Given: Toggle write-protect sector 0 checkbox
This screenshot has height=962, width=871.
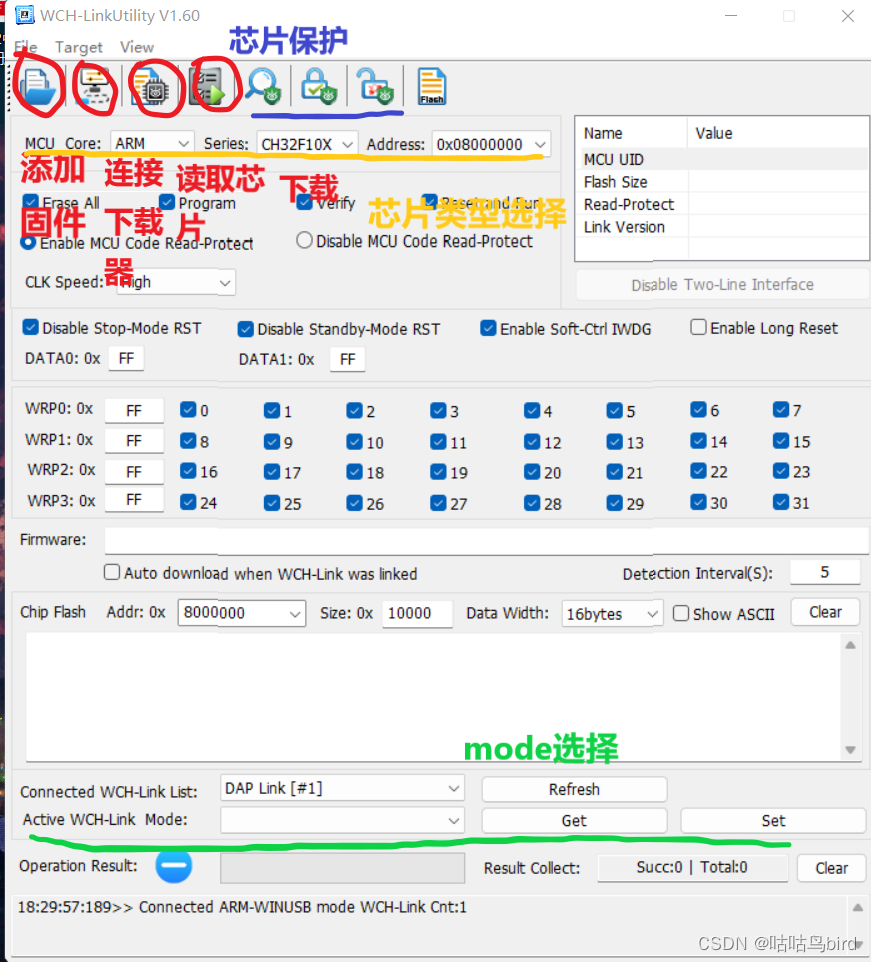Looking at the screenshot, I should coord(188,410).
